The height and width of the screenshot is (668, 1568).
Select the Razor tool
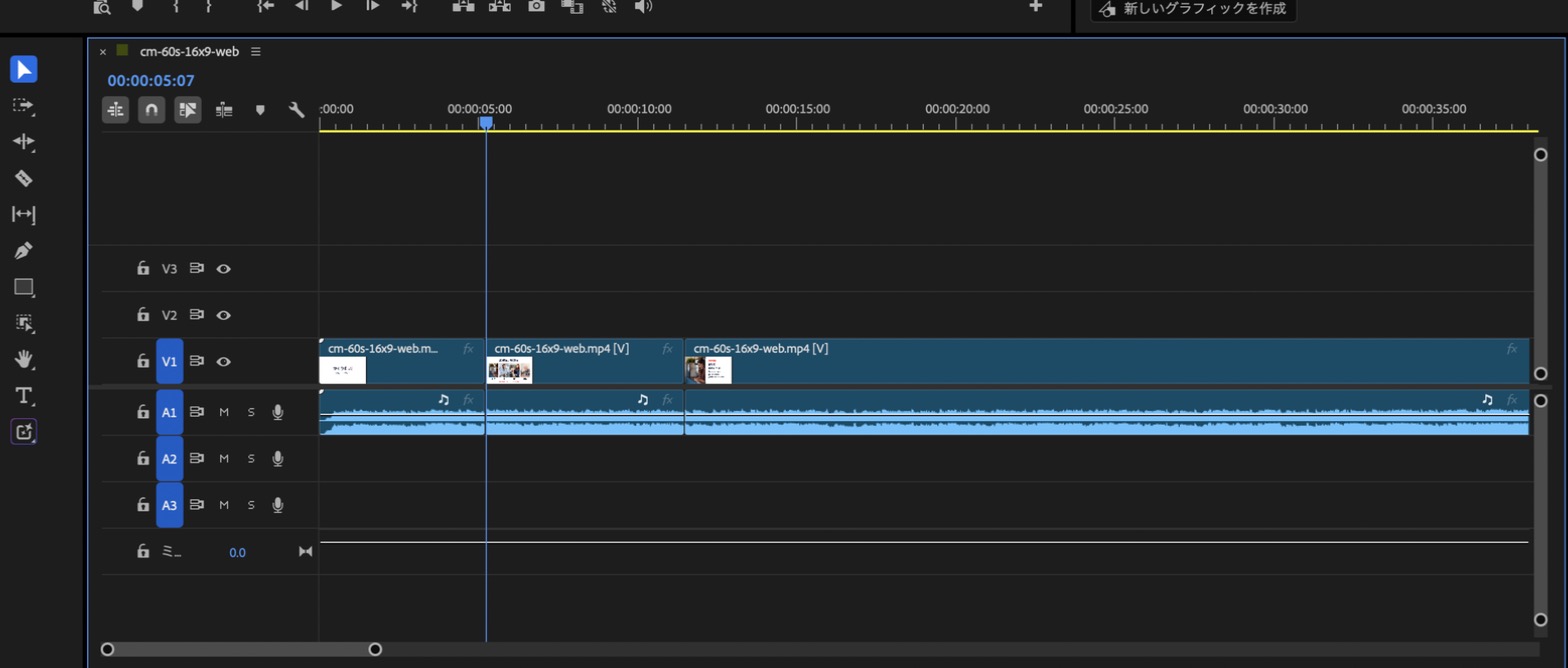point(23,178)
